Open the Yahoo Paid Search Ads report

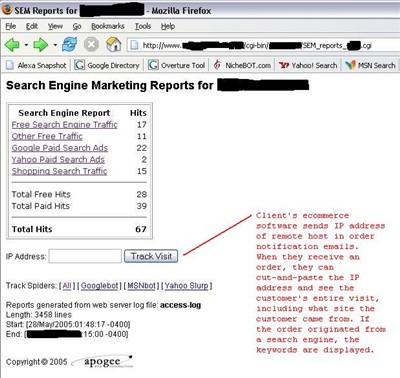tap(58, 160)
